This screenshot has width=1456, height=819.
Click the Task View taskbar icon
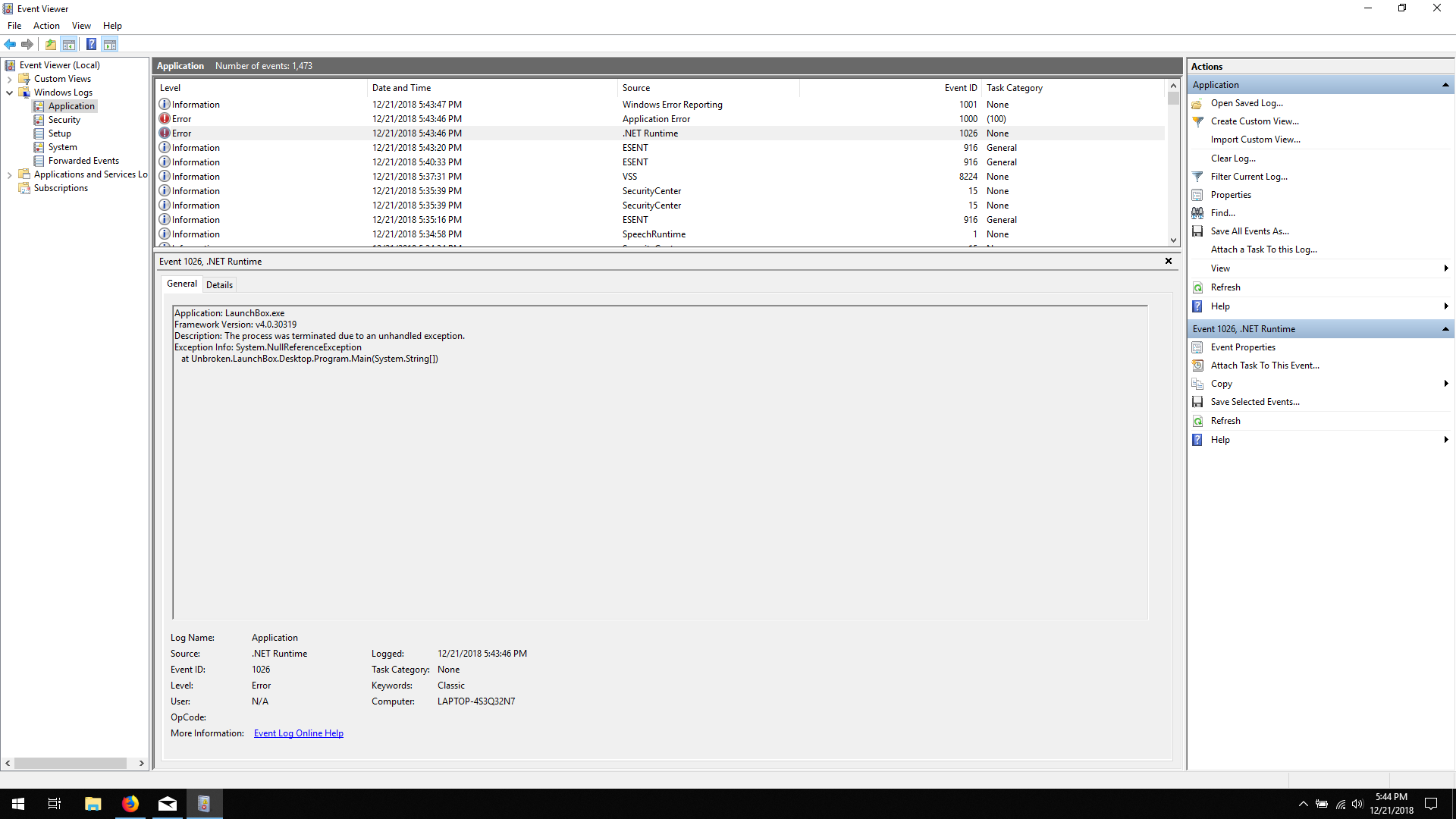click(x=55, y=804)
